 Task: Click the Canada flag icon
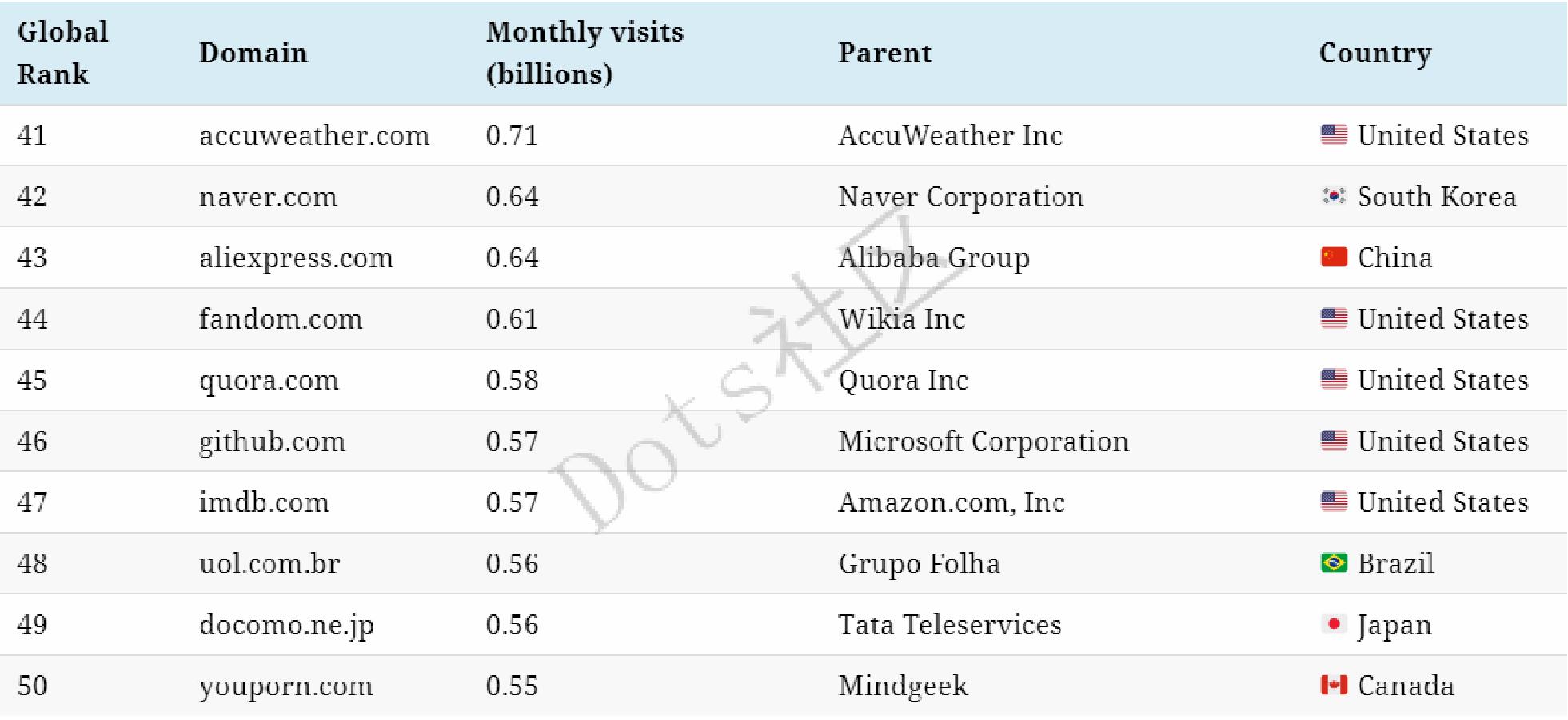click(1333, 686)
